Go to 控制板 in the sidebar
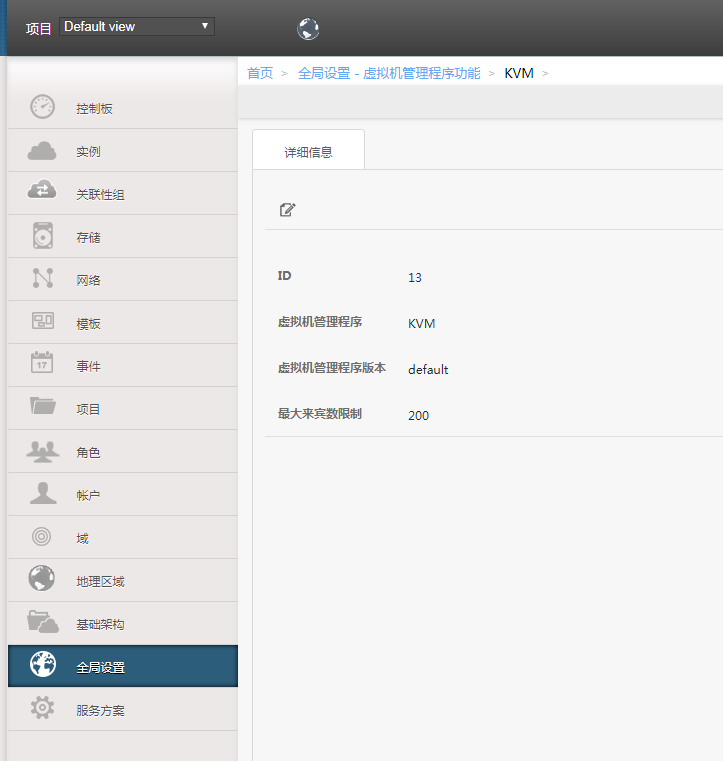This screenshot has width=723, height=761. [x=123, y=108]
